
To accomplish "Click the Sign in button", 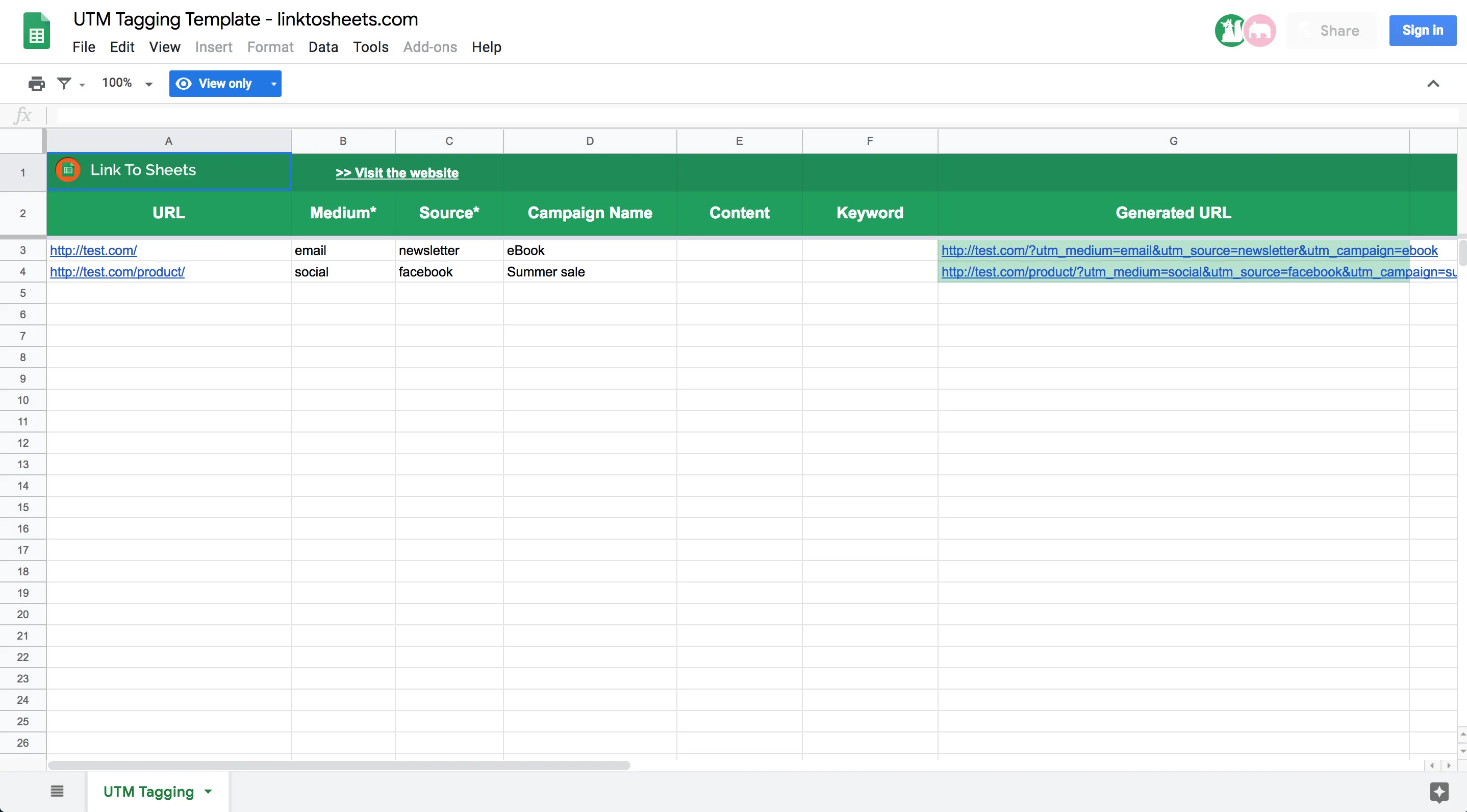I will 1423,30.
